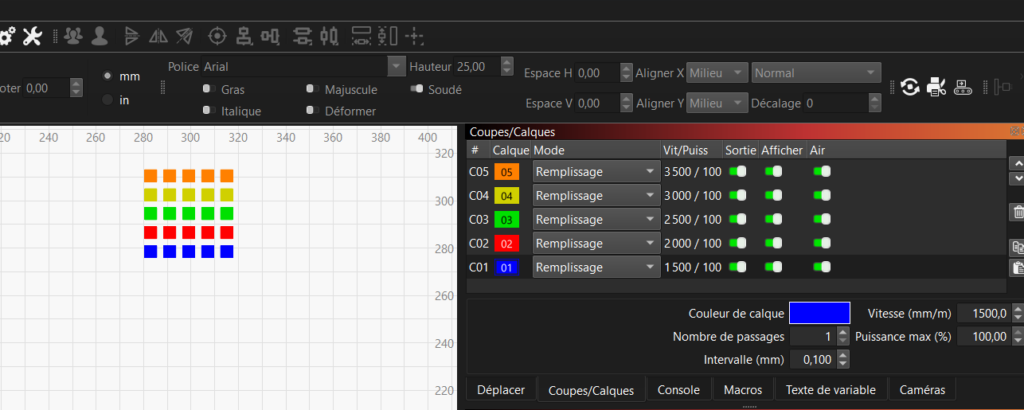Viewport: 1024px width, 410px height.
Task: Open the Normal text mode dropdown
Action: tap(816, 73)
